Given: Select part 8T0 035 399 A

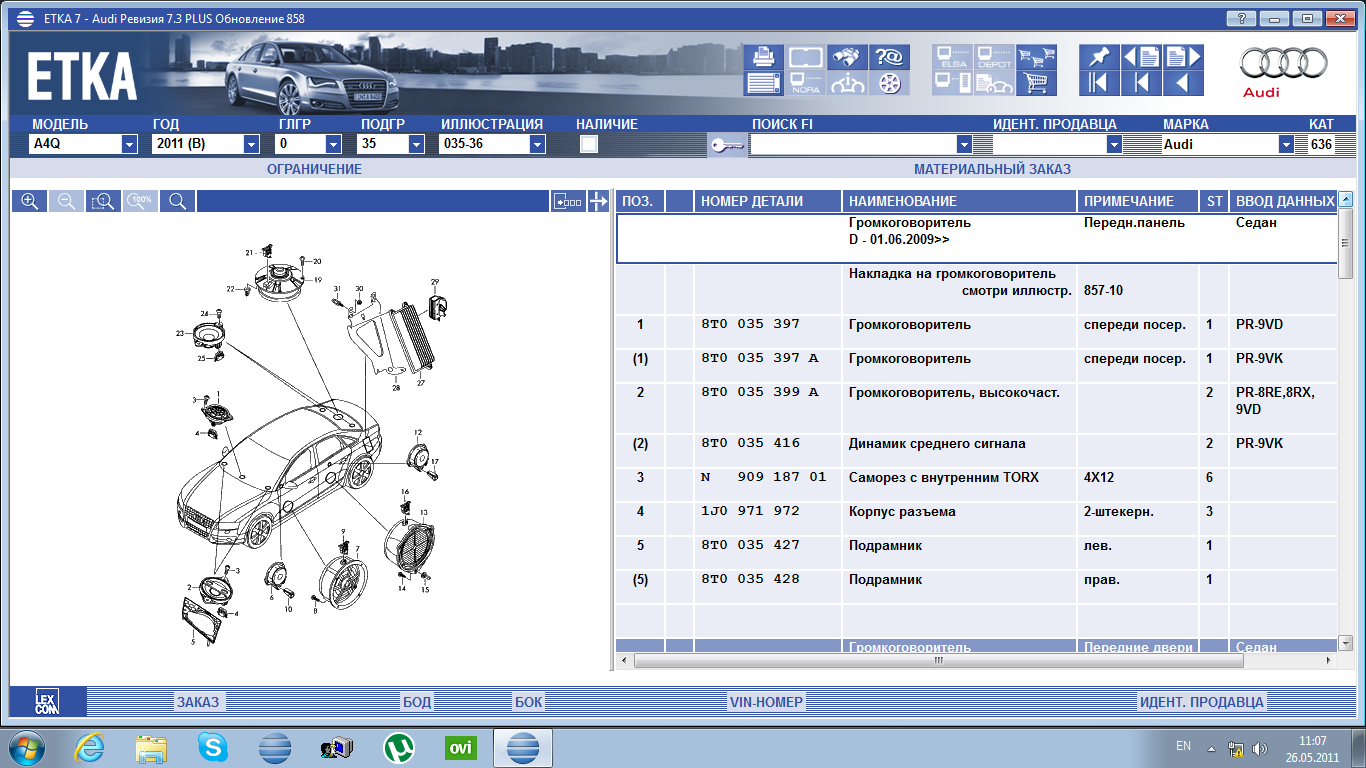Looking at the screenshot, I should tap(760, 392).
